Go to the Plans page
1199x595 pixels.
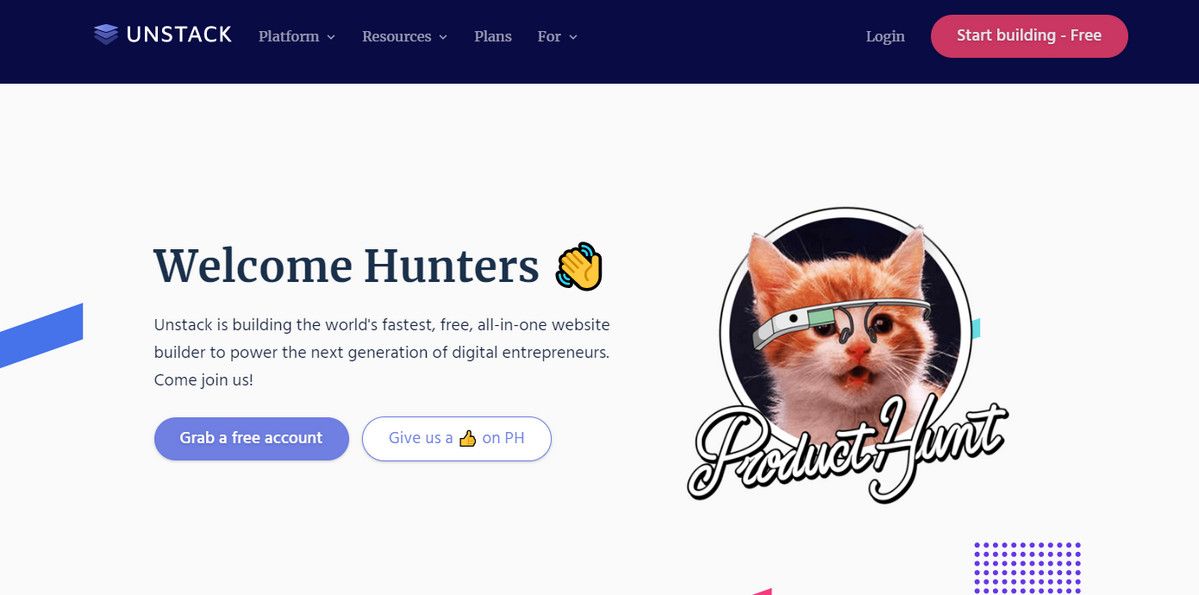(x=492, y=36)
